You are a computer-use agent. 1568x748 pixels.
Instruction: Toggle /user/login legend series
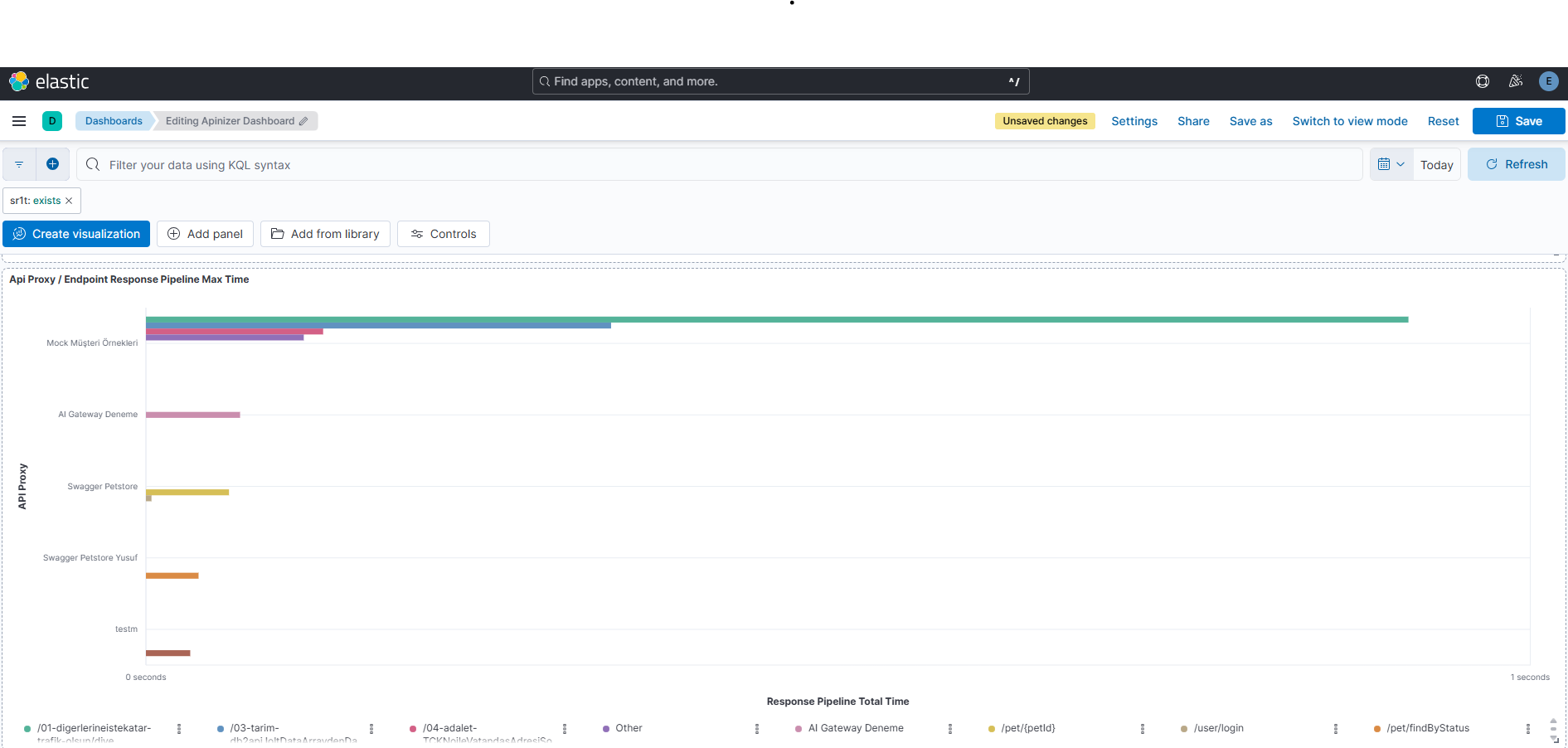(1219, 728)
